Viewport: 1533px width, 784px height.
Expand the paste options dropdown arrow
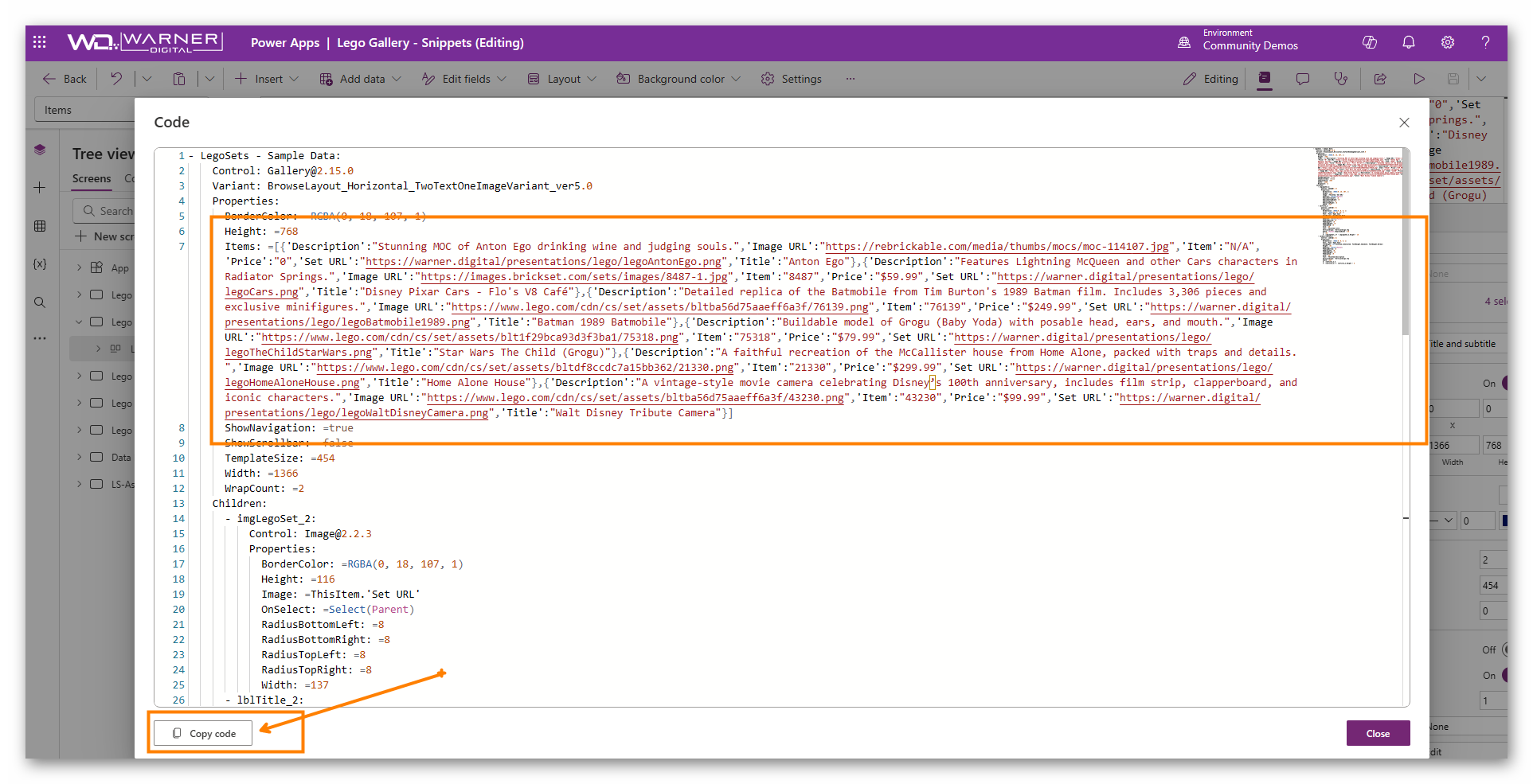coord(209,79)
